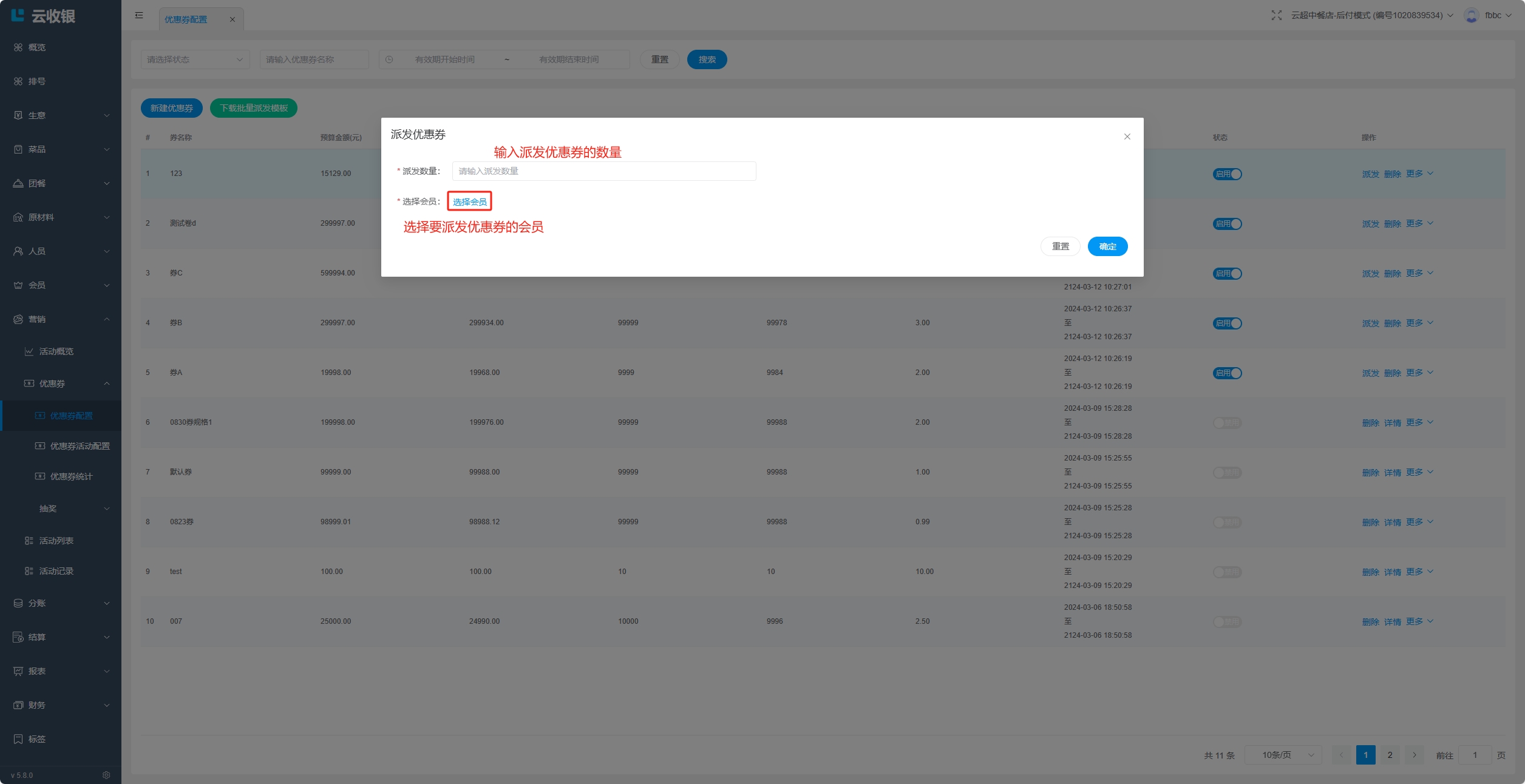This screenshot has height=784, width=1525.
Task: Toggle the 启用 switch for coupon 123
Action: coord(1227,174)
